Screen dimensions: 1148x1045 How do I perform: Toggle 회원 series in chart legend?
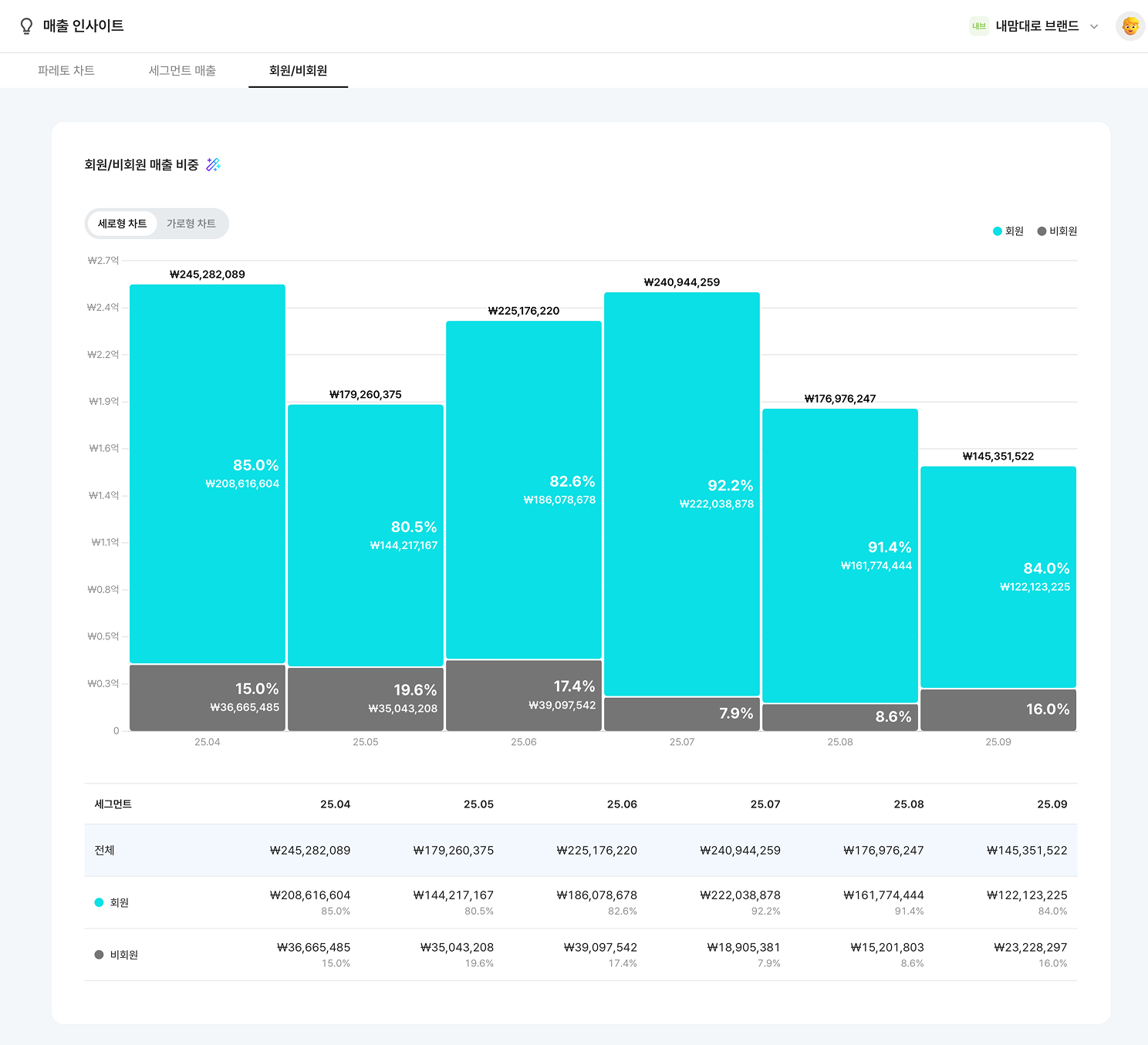1008,231
